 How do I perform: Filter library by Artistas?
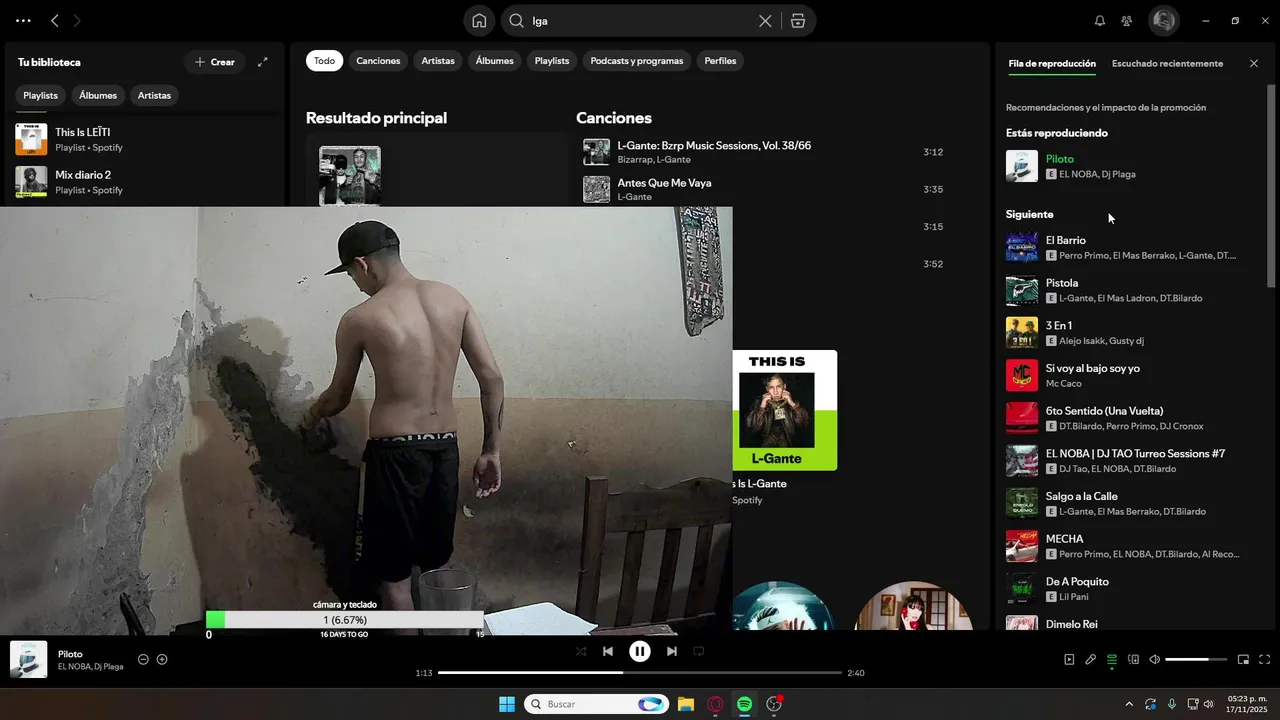[x=154, y=95]
